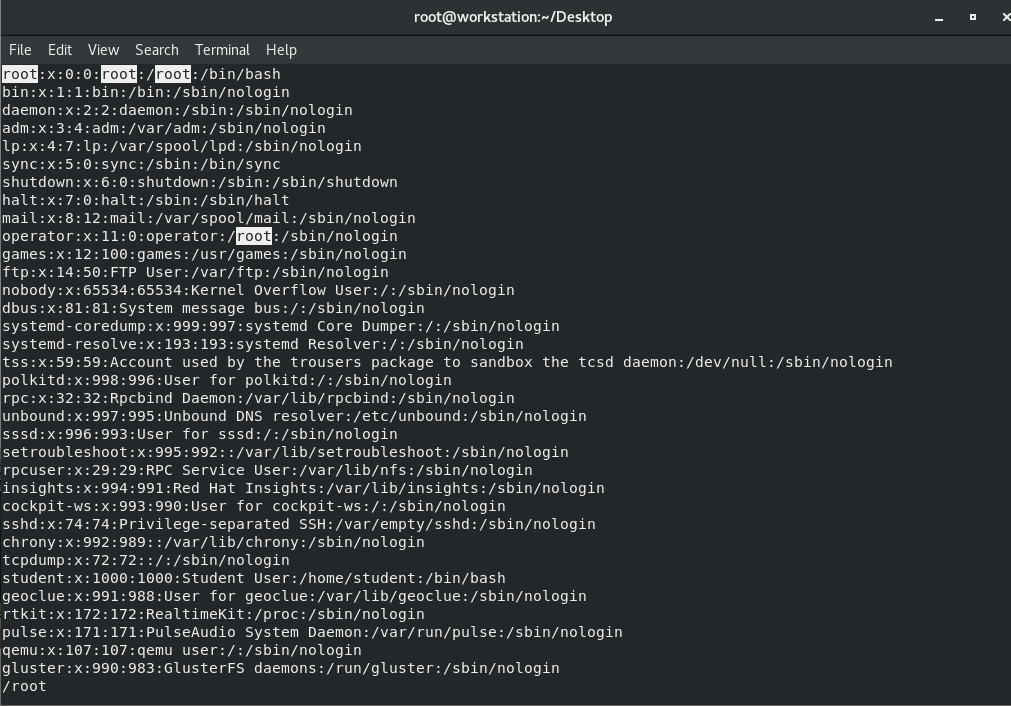Click the operator:x:11:0 line
1011x706 pixels.
pyautogui.click(x=200, y=236)
